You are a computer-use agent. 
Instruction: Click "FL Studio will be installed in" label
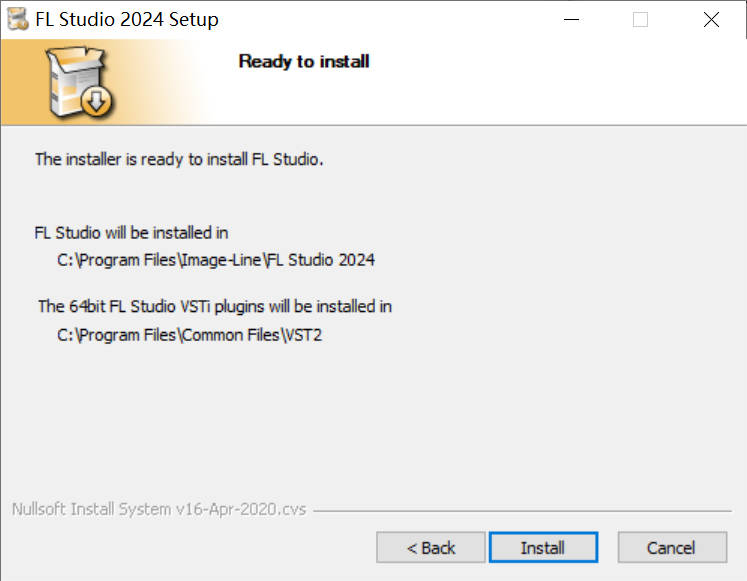point(131,233)
